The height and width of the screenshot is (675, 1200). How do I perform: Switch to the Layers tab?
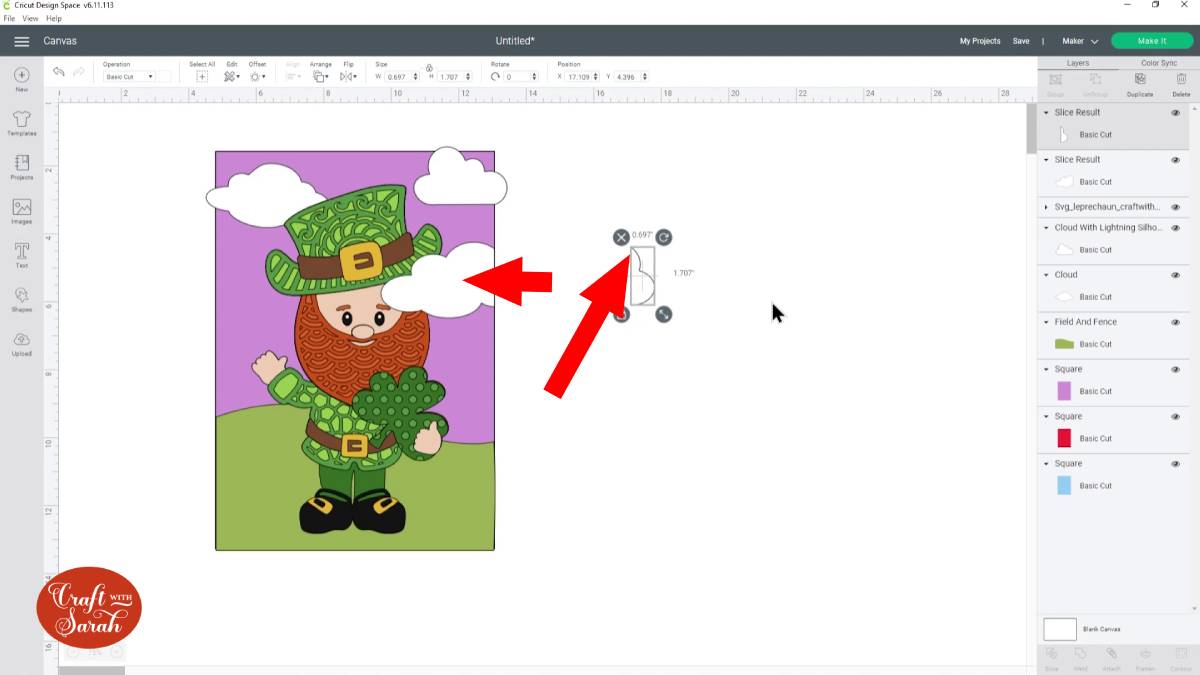pos(1078,63)
